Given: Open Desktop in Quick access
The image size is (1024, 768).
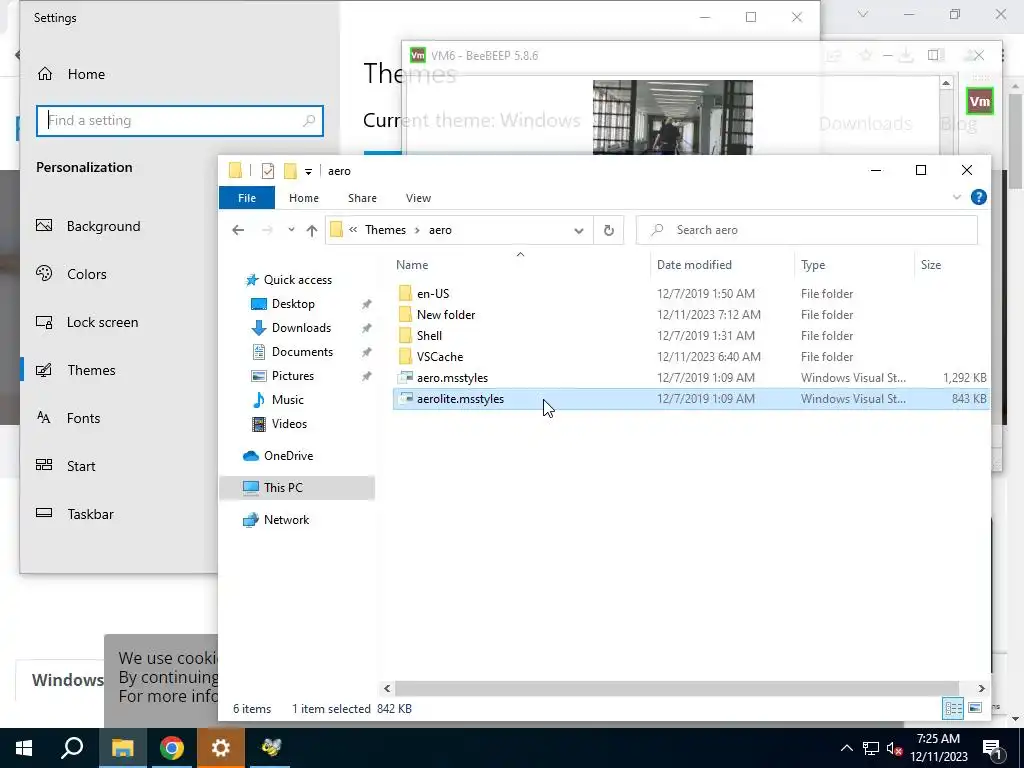Looking at the screenshot, I should pos(293,304).
